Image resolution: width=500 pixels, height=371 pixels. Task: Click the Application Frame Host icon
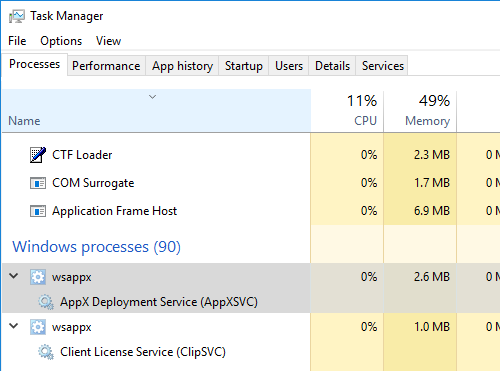(38, 211)
